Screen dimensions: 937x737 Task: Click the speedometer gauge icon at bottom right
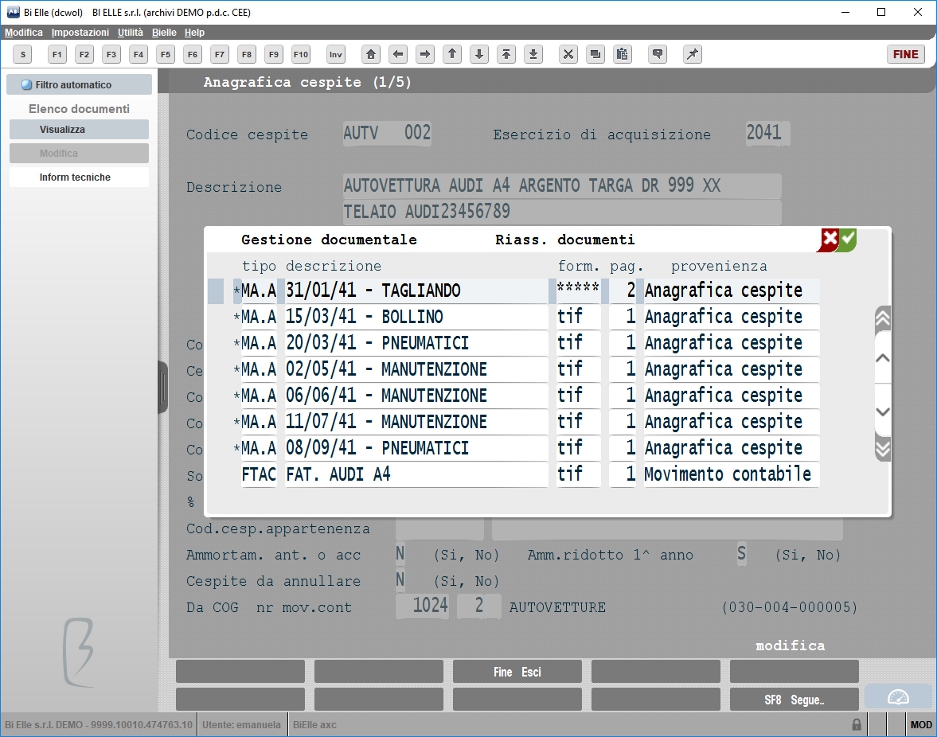coord(898,698)
